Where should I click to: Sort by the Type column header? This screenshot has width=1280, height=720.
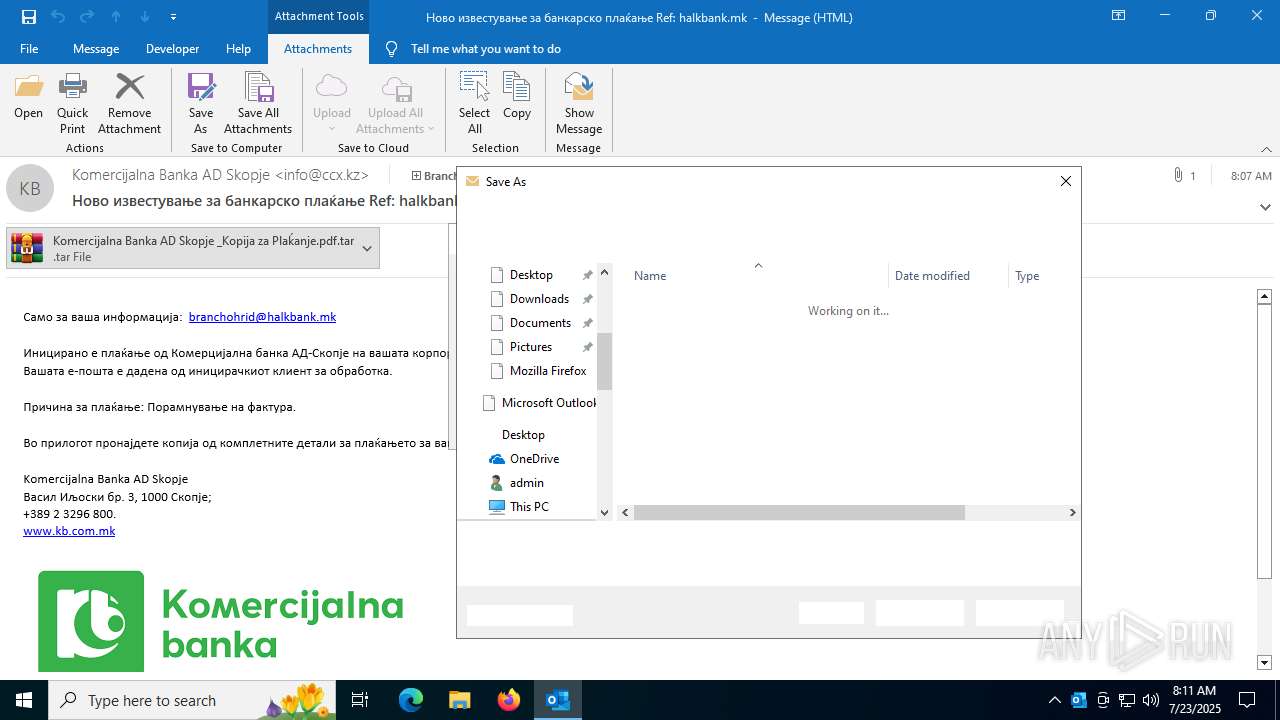coord(1027,276)
